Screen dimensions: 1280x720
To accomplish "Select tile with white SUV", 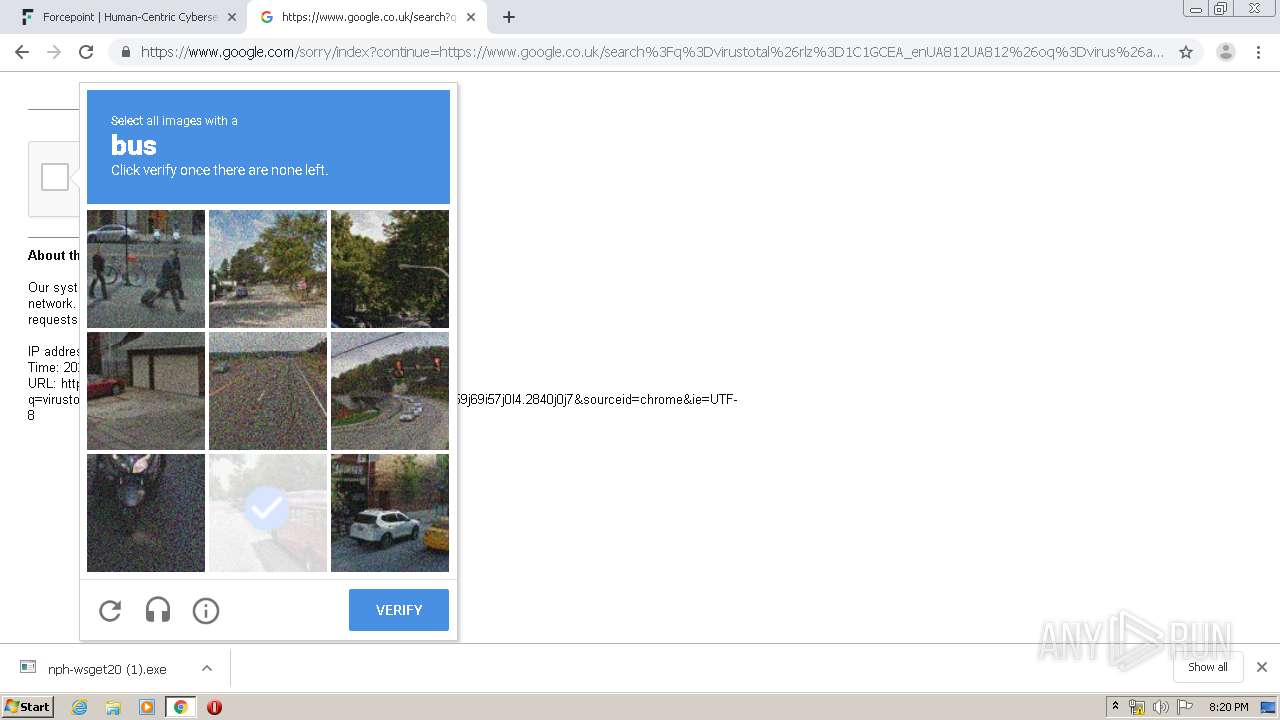I will pos(390,513).
